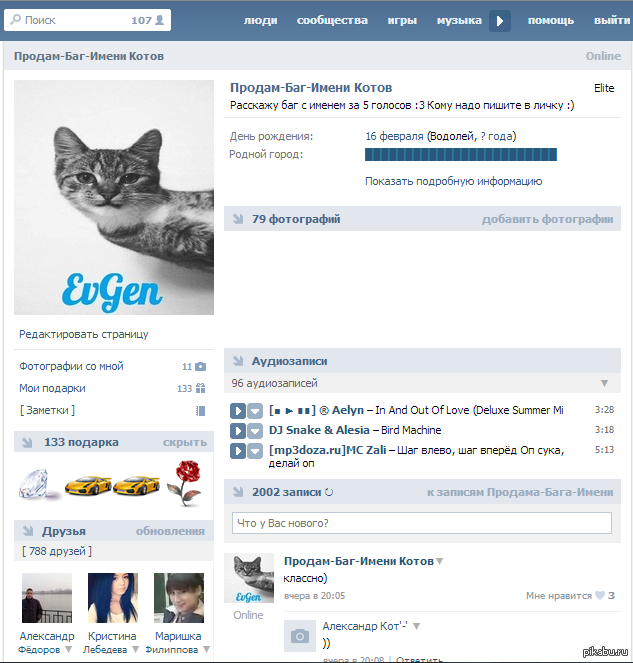Open Кристина Лебедева friend thumbnail
This screenshot has width=633, height=663.
[x=113, y=598]
